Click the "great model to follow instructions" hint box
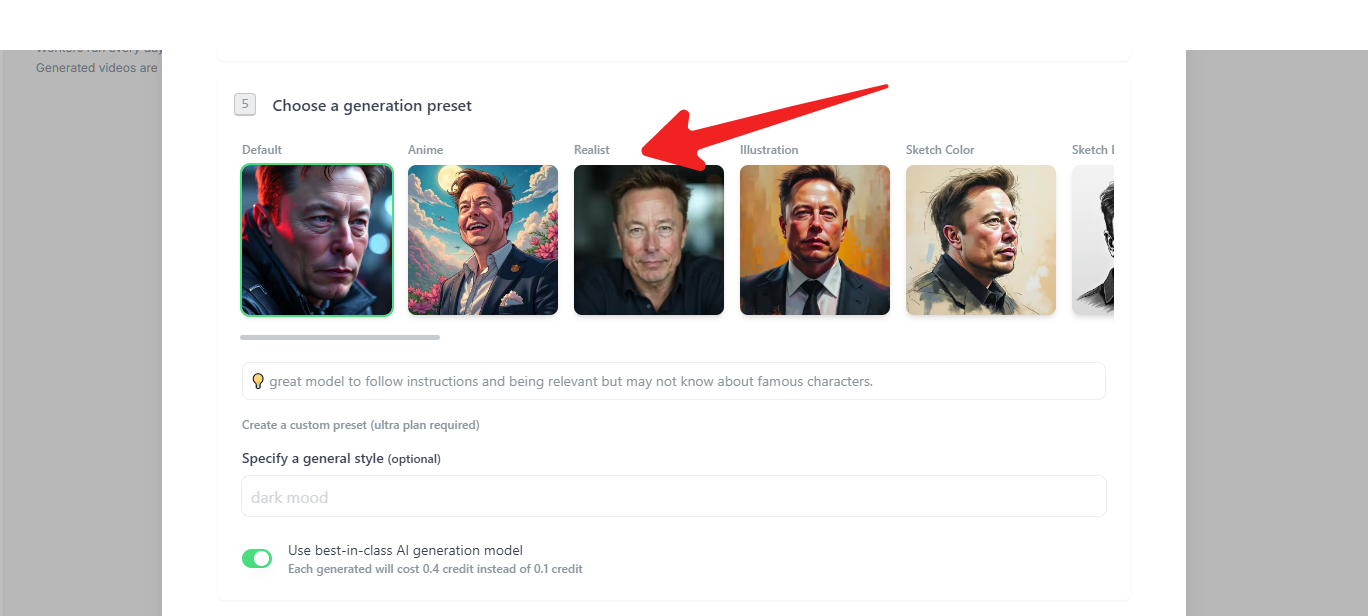The height and width of the screenshot is (616, 1368). [x=673, y=381]
